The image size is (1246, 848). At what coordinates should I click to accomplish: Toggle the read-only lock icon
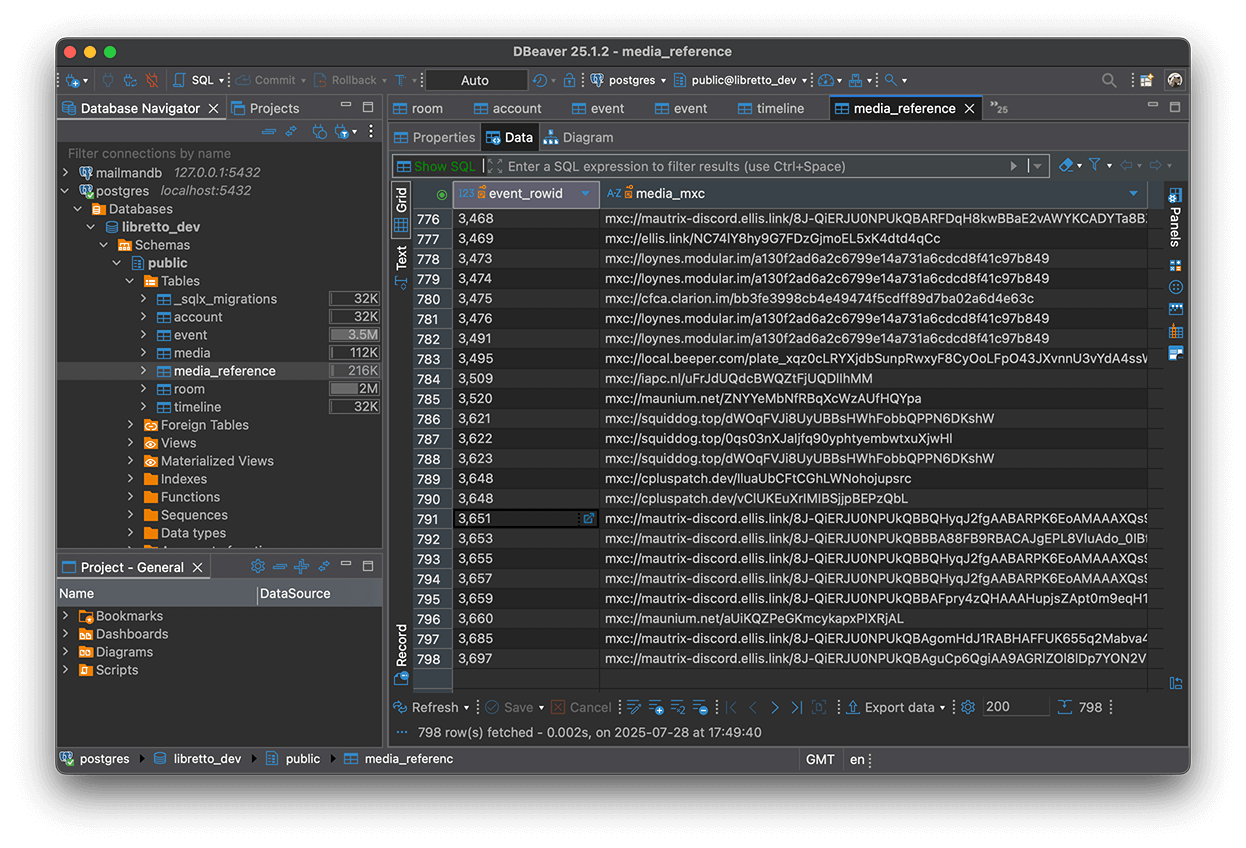point(570,80)
